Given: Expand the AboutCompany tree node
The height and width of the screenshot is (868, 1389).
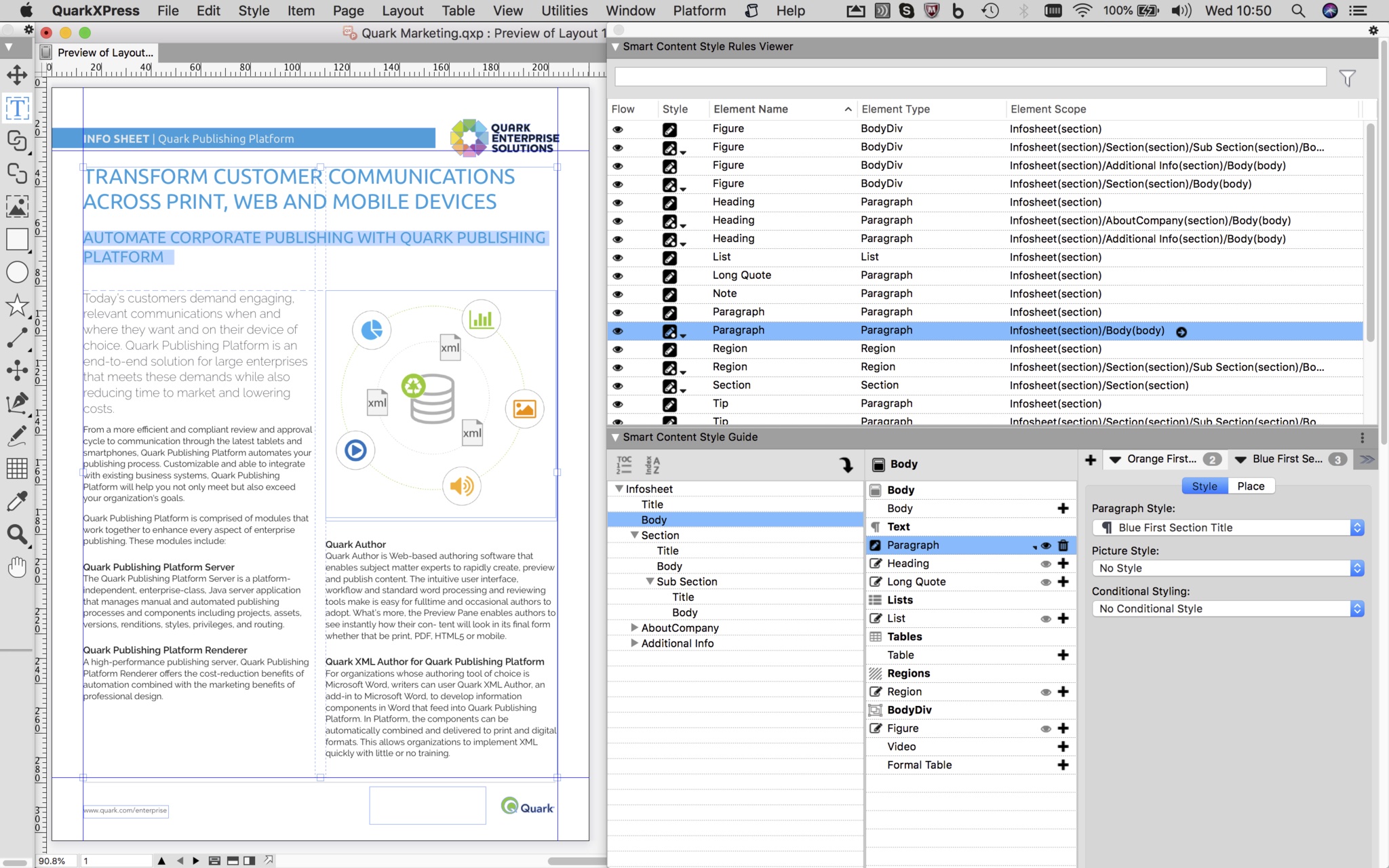Looking at the screenshot, I should pos(634,628).
